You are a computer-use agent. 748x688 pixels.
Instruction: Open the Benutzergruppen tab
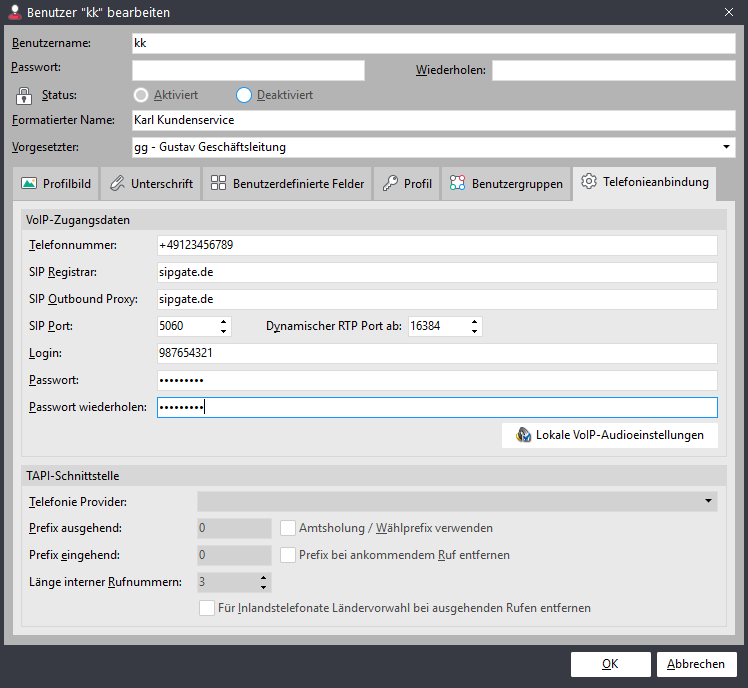[506, 184]
